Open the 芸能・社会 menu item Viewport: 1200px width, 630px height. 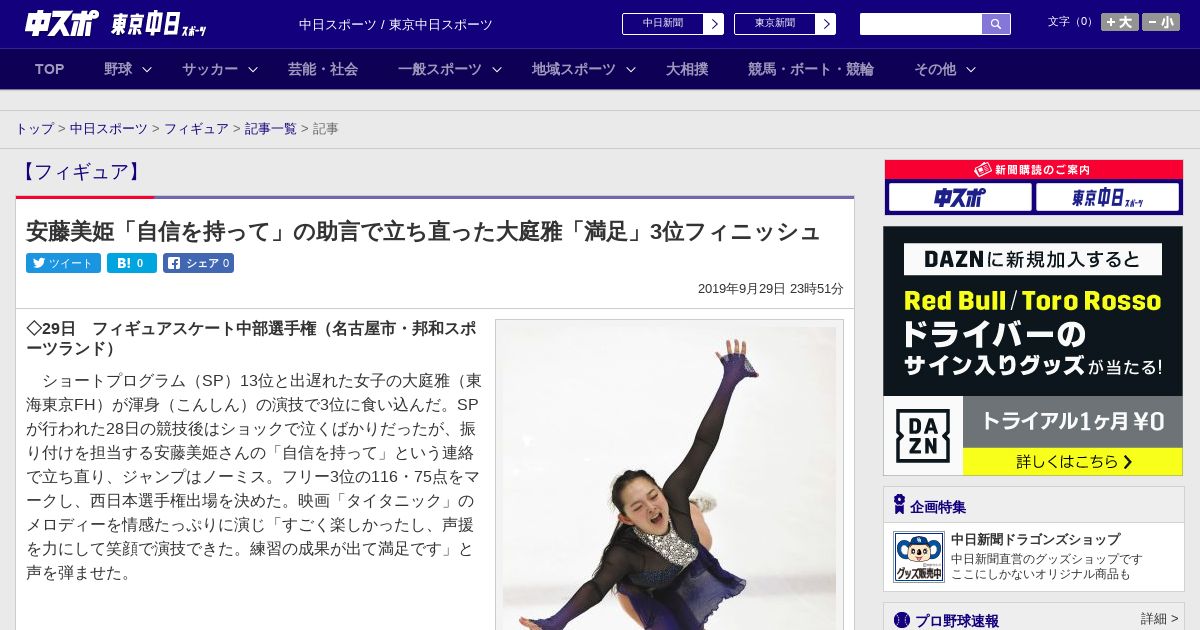point(323,69)
